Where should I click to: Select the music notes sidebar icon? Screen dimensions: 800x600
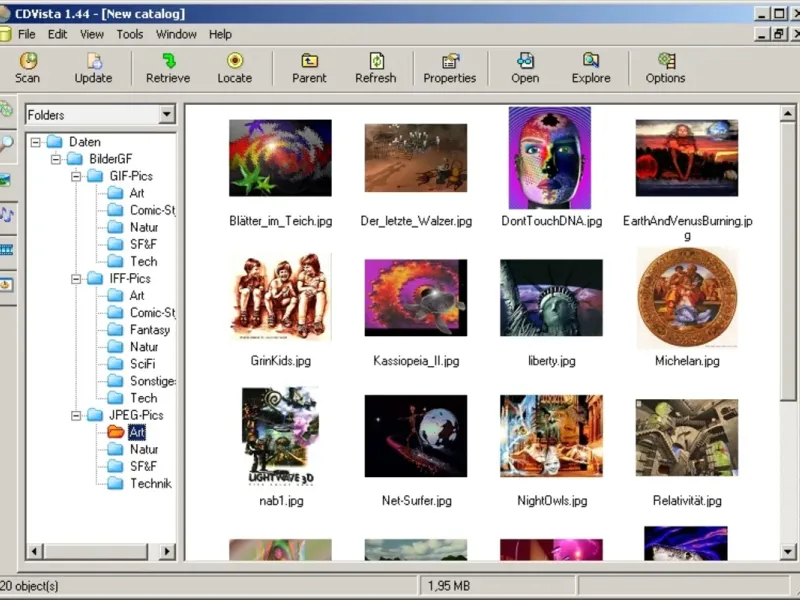tap(7, 215)
